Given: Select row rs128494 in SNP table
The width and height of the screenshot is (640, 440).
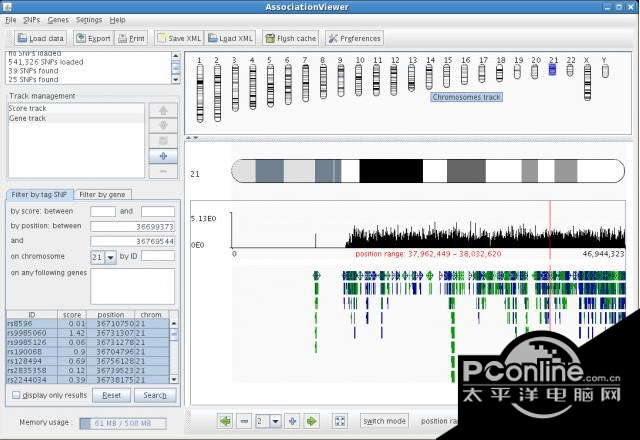Looking at the screenshot, I should click(x=88, y=361).
